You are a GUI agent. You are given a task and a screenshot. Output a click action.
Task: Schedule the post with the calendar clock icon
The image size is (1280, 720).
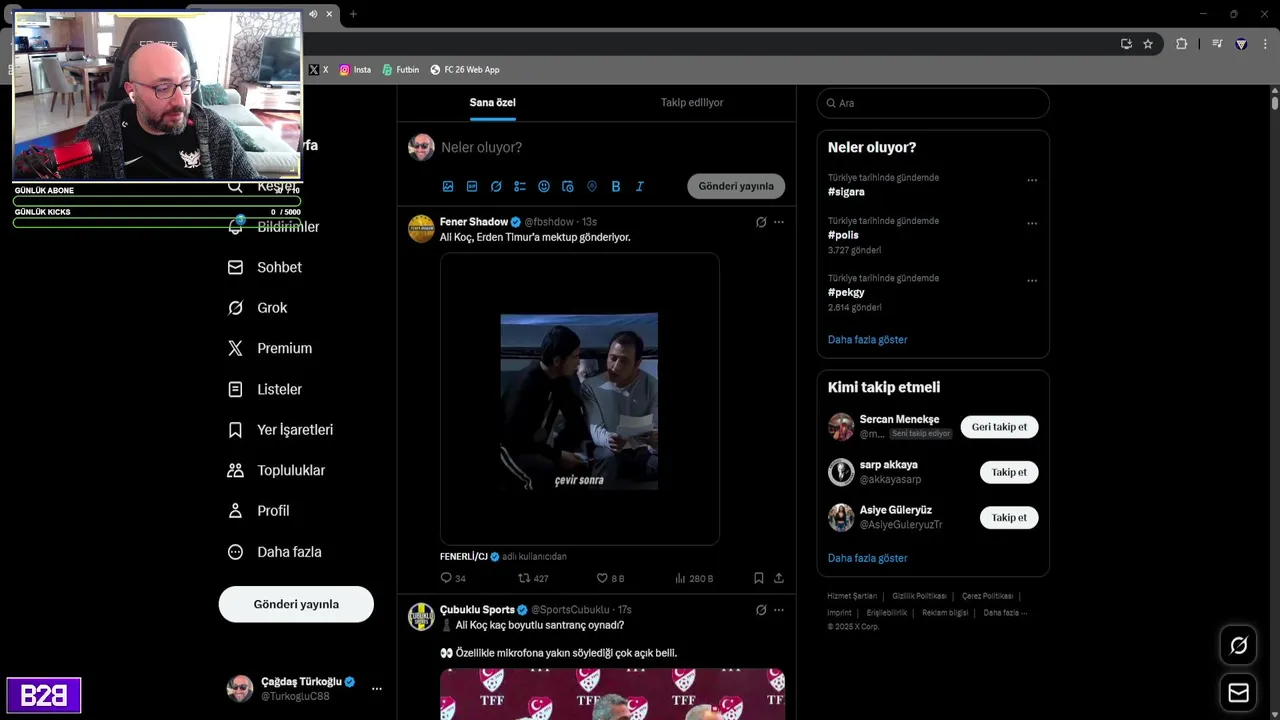pyautogui.click(x=568, y=186)
